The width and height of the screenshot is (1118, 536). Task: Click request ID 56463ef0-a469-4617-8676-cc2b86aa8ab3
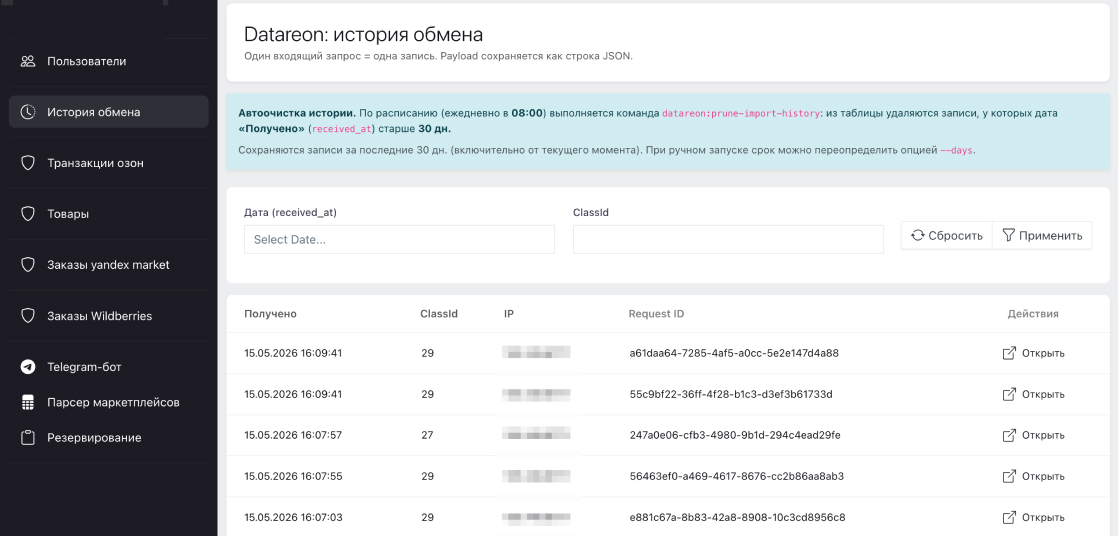(737, 476)
